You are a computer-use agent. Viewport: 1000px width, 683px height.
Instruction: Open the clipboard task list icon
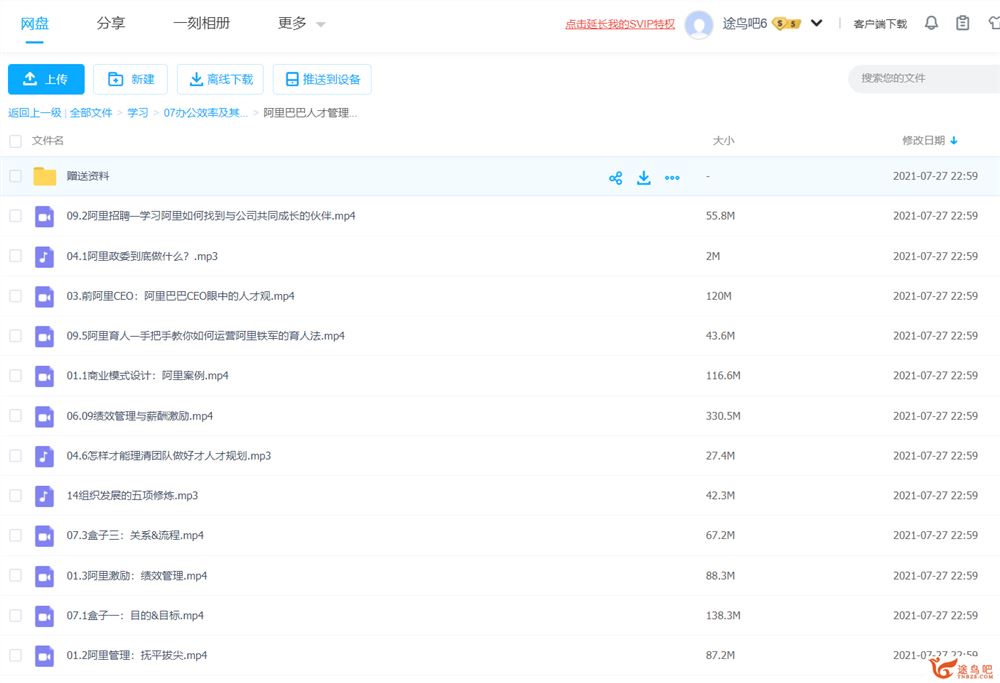[963, 23]
